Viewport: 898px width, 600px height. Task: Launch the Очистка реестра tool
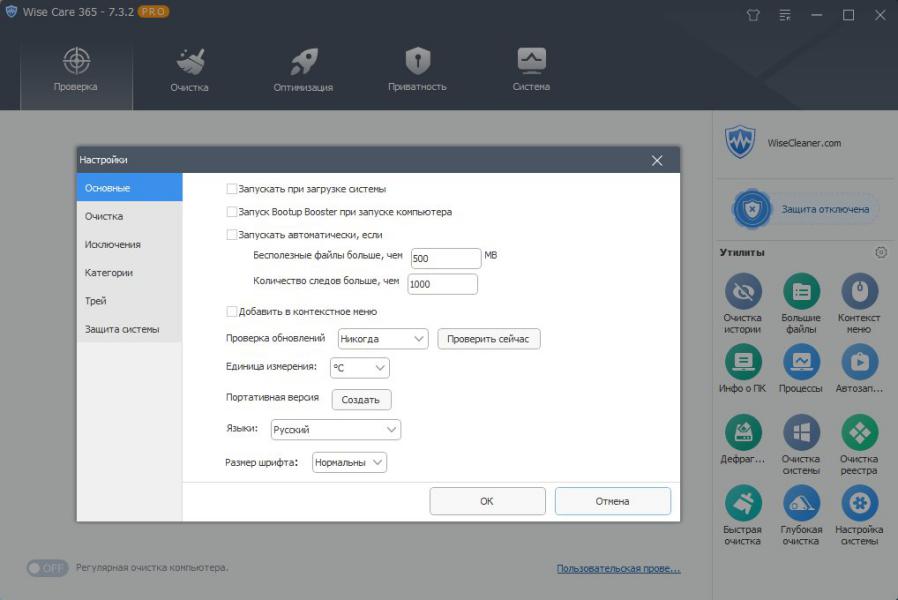pyautogui.click(x=859, y=432)
